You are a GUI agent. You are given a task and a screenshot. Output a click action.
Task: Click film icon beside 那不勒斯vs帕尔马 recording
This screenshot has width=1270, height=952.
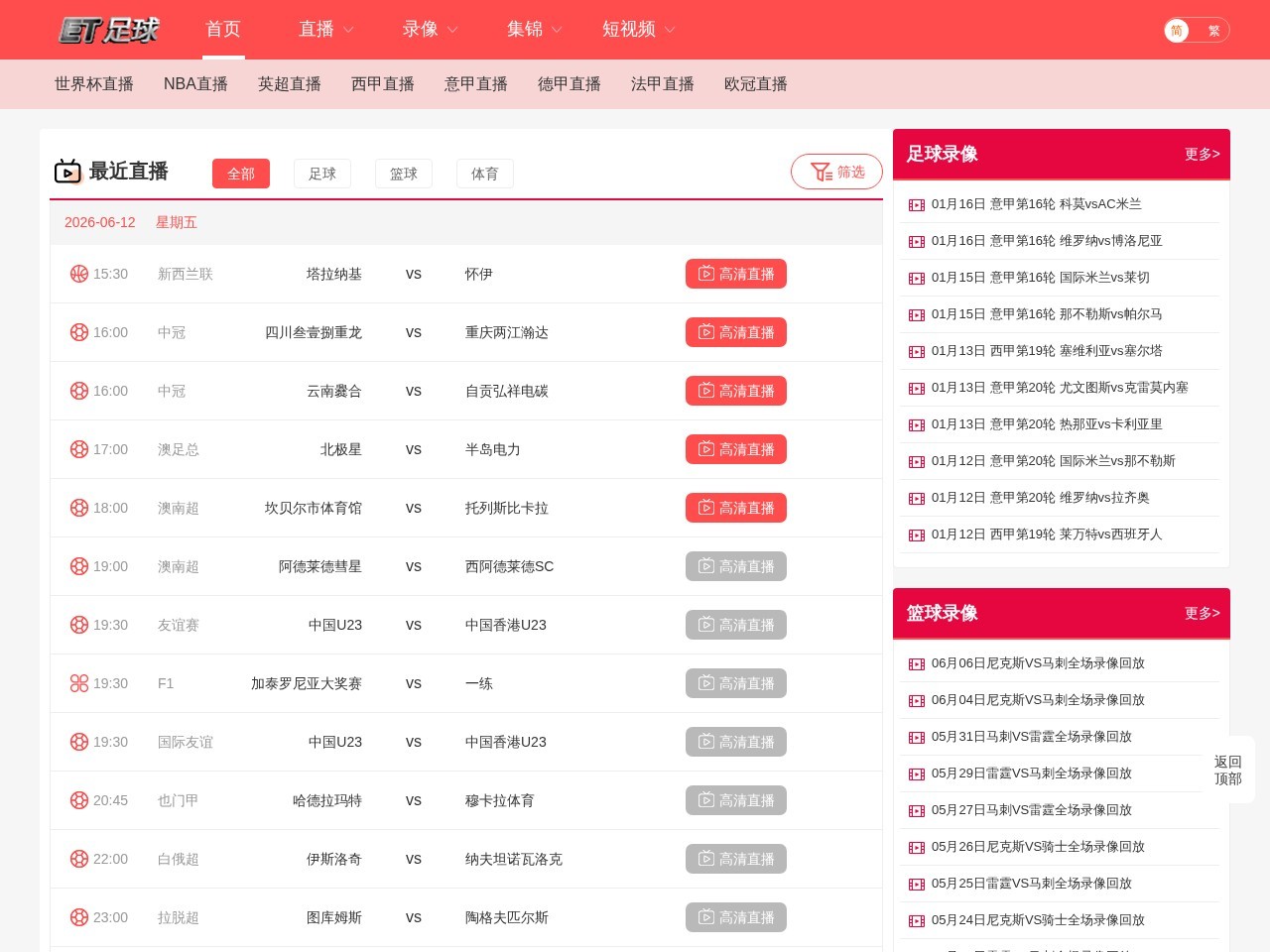coord(917,315)
